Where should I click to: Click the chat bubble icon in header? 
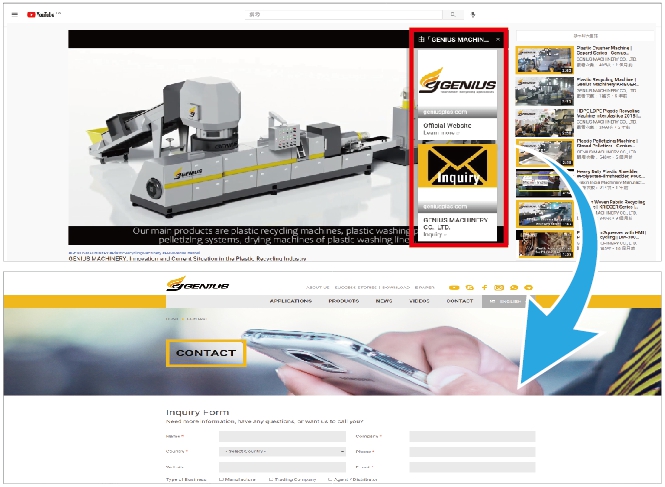coord(514,288)
